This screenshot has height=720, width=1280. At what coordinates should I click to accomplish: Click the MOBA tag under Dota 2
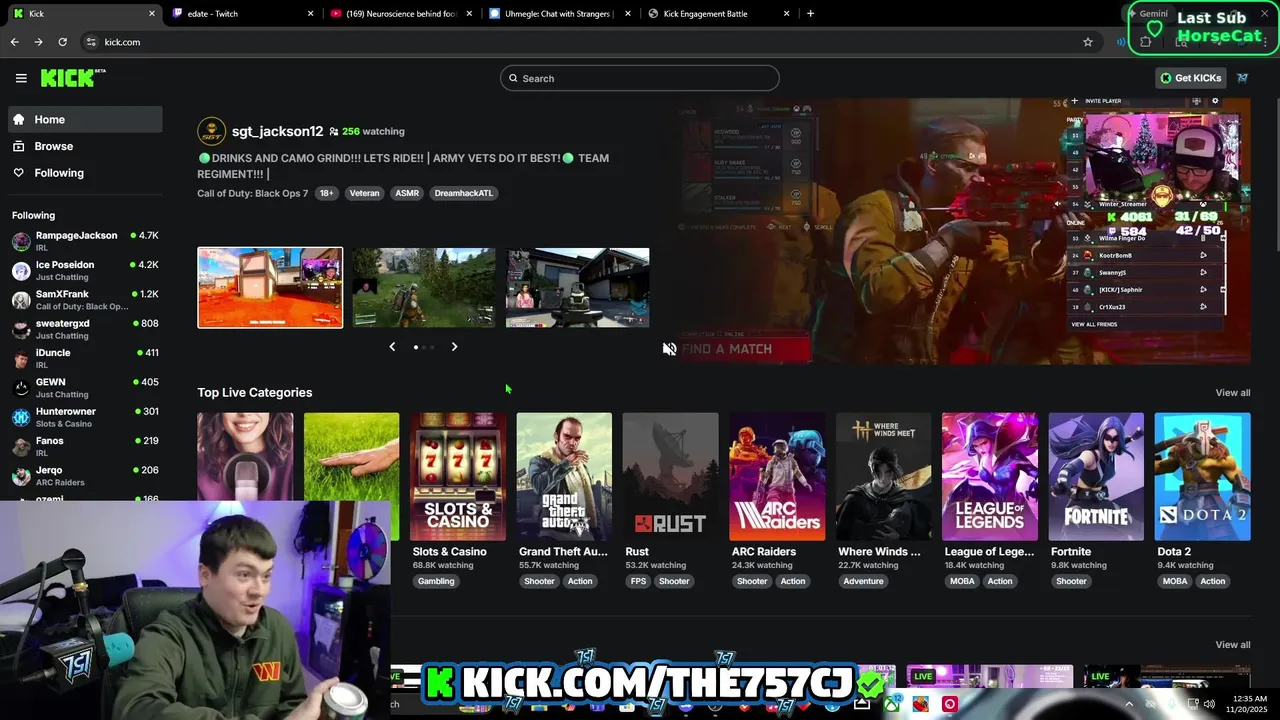pos(1175,581)
